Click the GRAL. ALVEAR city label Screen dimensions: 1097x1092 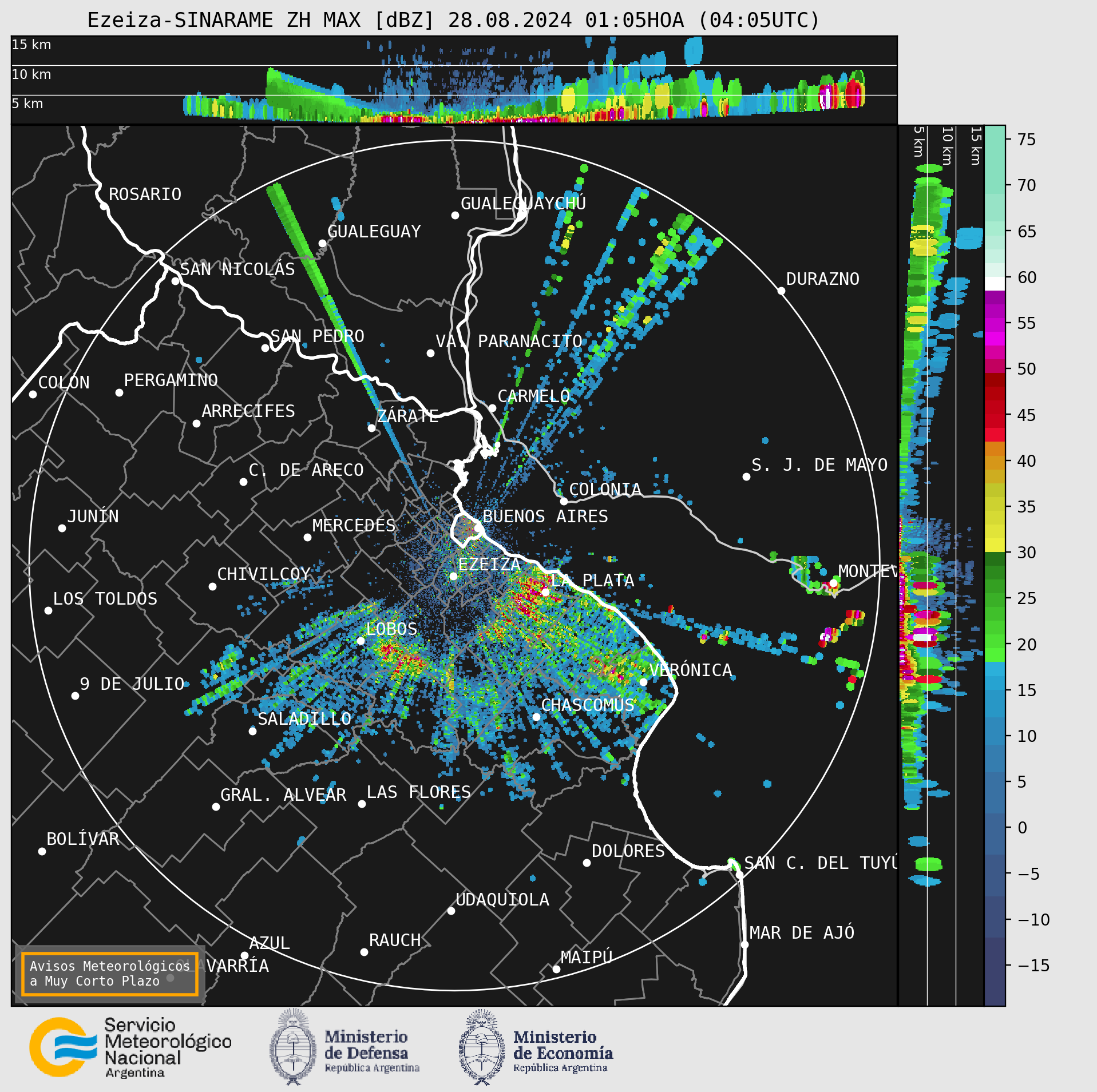coord(284,795)
